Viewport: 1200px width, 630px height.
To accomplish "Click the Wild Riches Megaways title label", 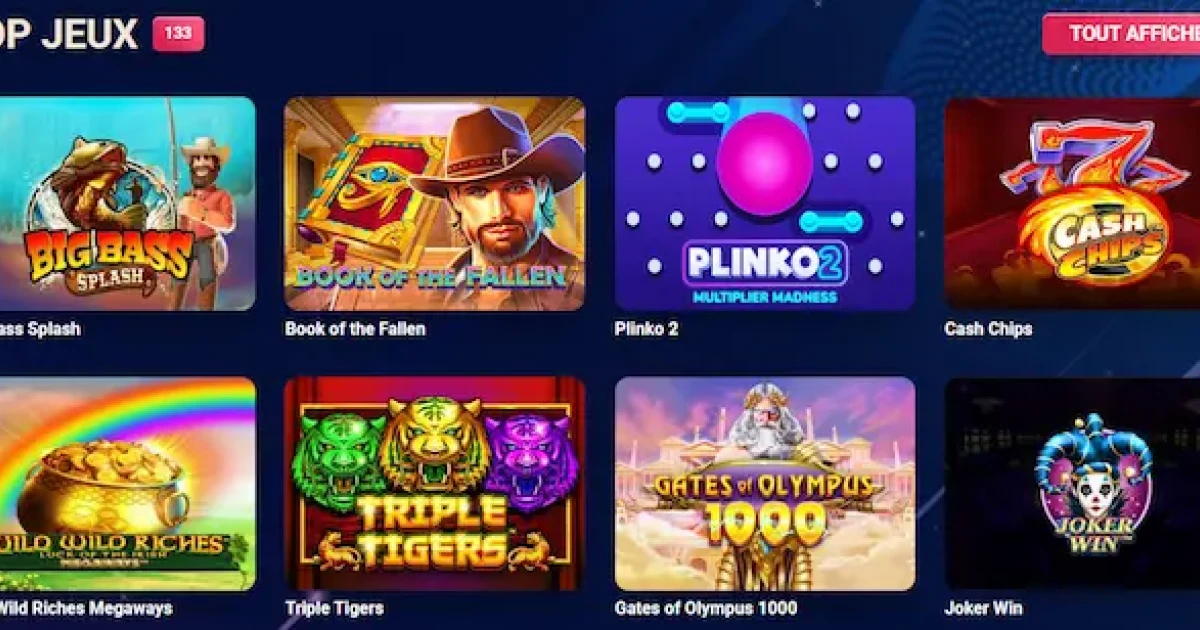I will click(x=86, y=608).
